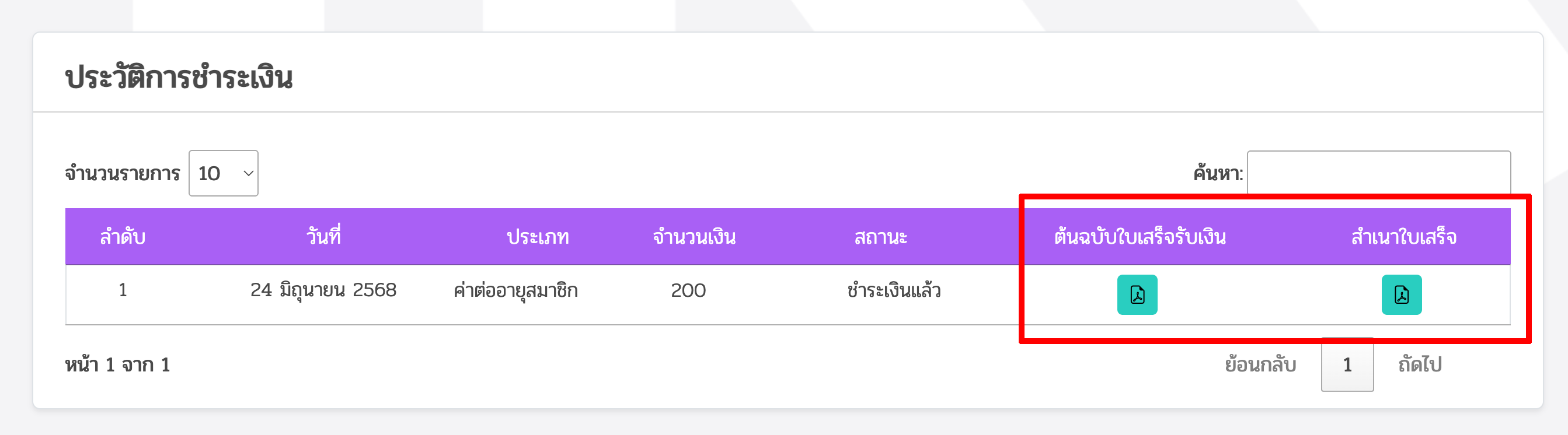This screenshot has height=435, width=1568.
Task: Select the date 24 มิถุนายน 2568 cell
Action: click(323, 291)
